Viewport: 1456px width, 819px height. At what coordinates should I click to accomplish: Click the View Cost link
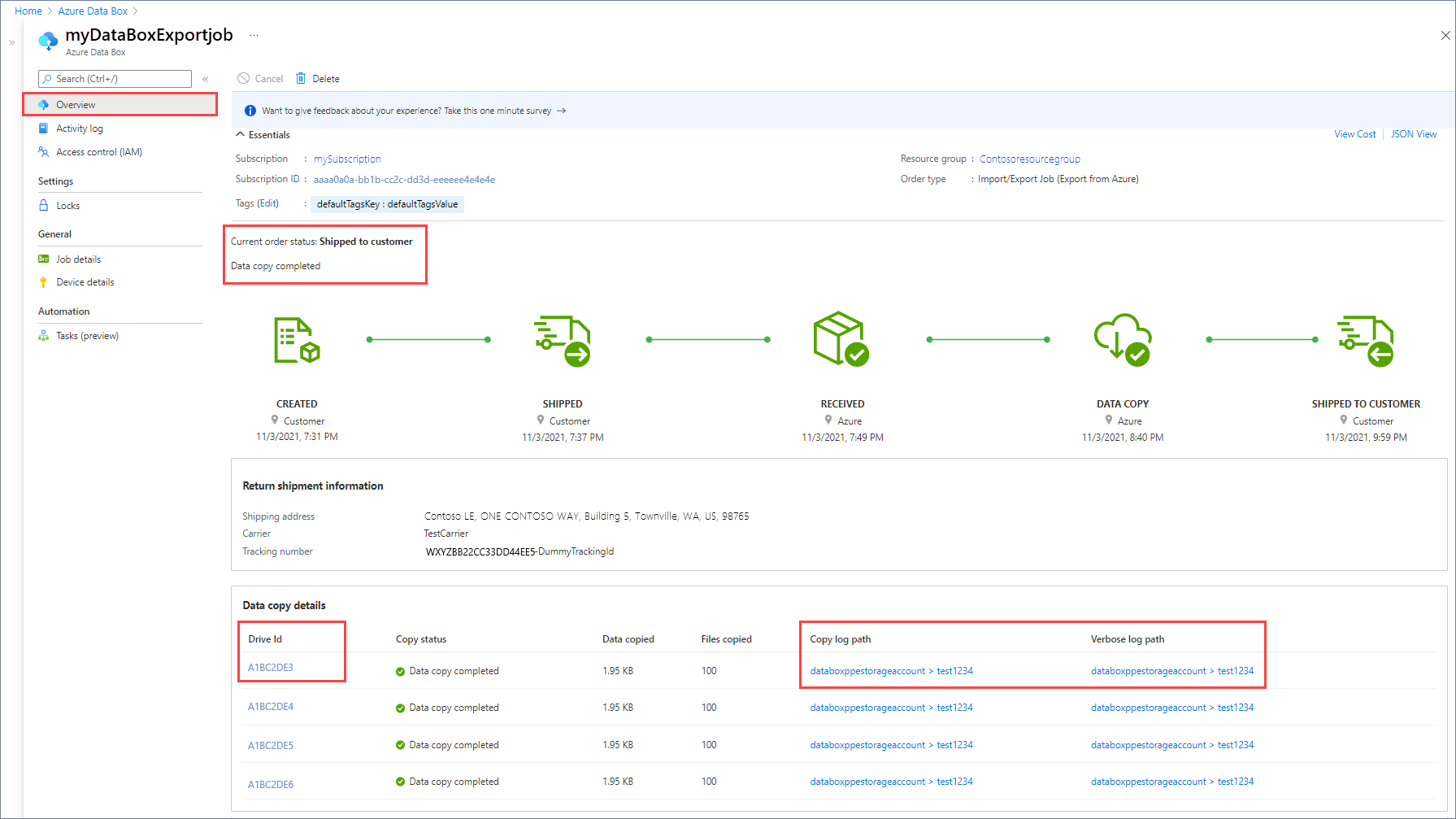(x=1354, y=133)
